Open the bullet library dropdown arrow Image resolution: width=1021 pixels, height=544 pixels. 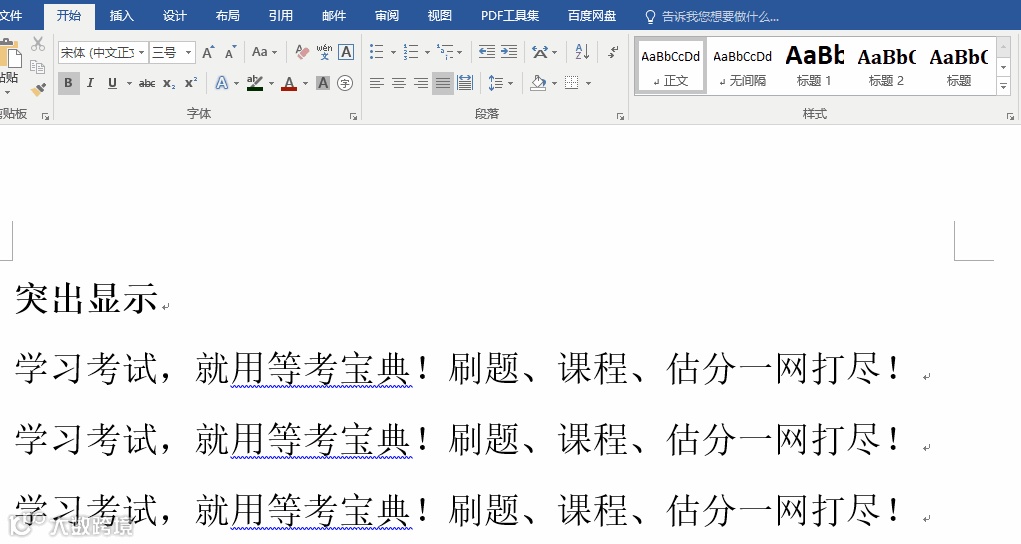(x=393, y=52)
